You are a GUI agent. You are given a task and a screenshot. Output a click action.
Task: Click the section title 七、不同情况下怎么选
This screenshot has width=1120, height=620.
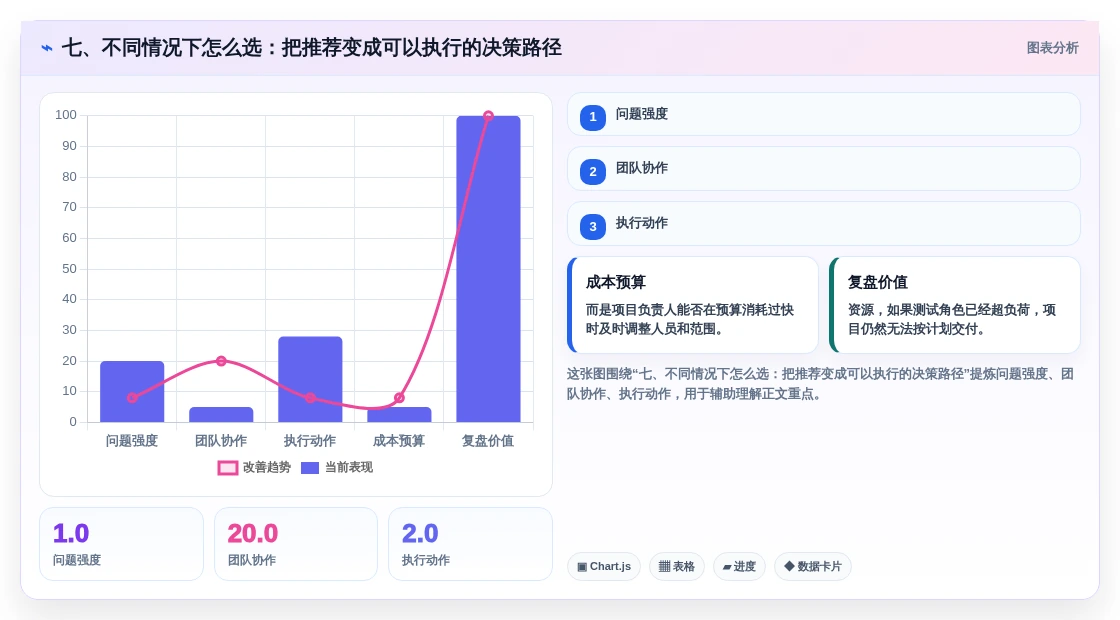click(311, 48)
